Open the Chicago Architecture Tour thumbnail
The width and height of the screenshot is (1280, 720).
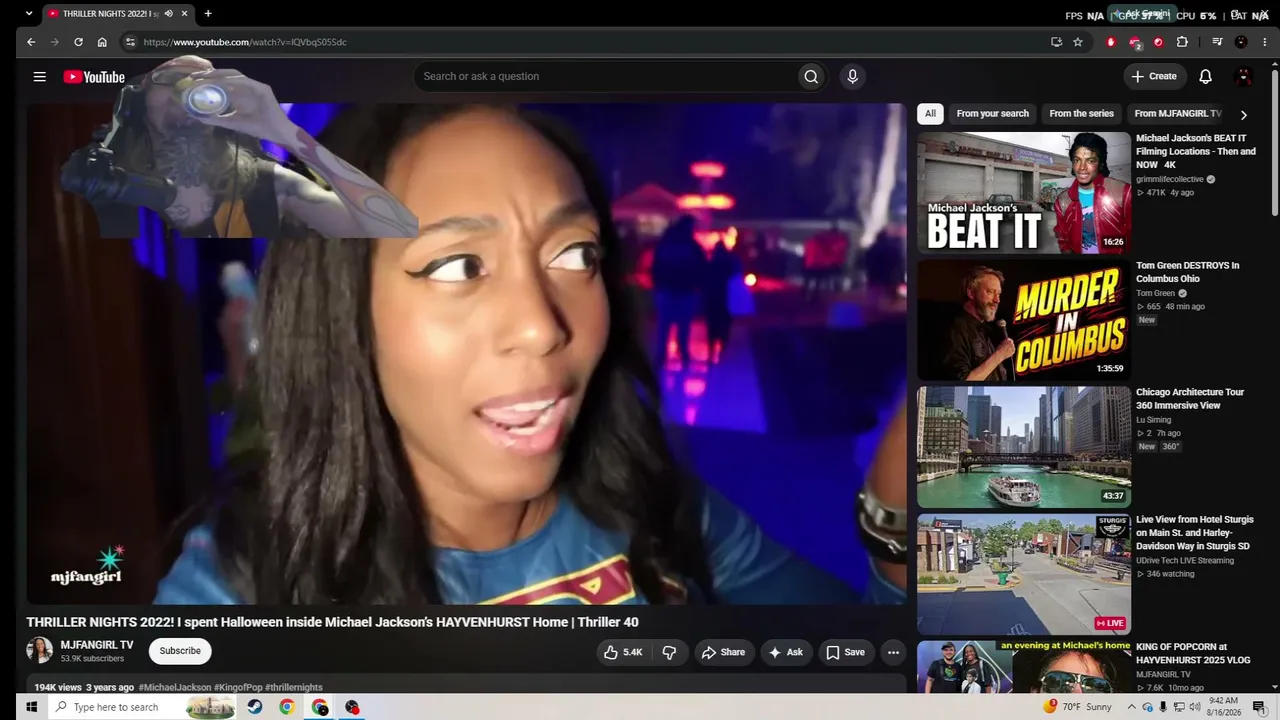pyautogui.click(x=1024, y=447)
